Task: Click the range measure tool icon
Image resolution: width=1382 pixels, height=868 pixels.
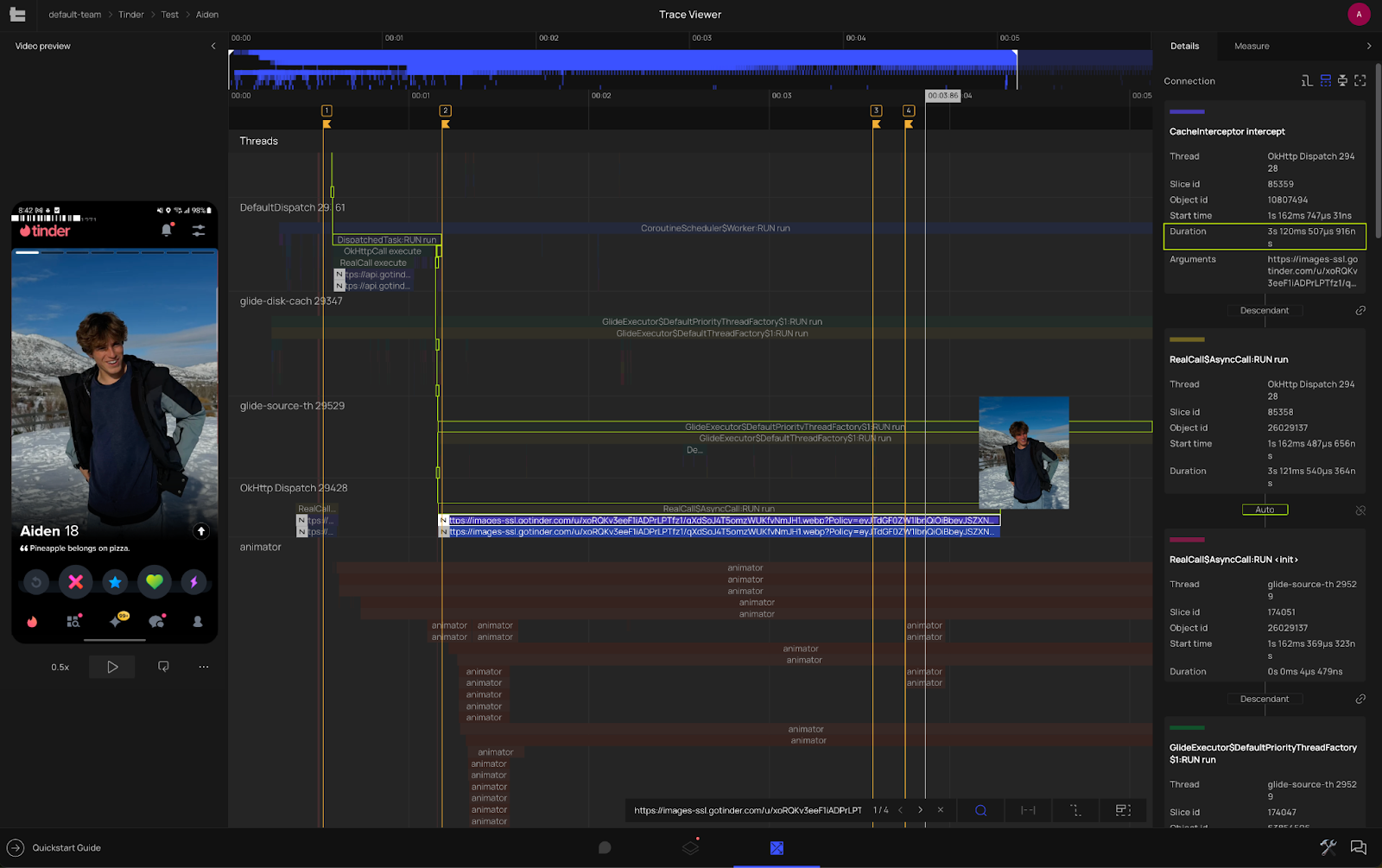Action: point(1028,810)
